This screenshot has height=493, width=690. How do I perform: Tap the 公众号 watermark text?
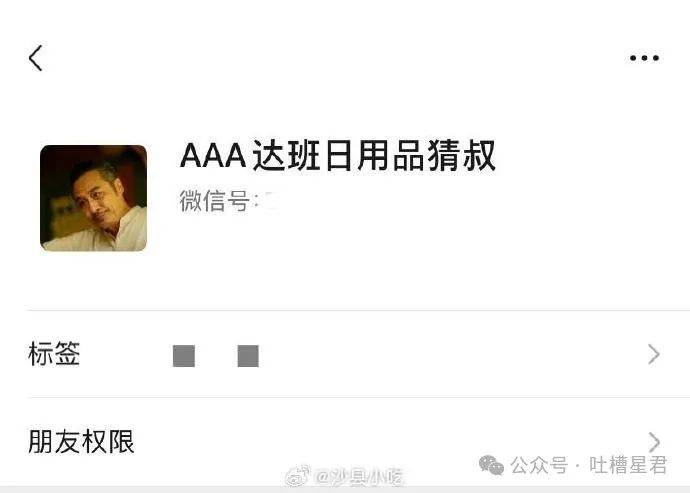(539, 465)
